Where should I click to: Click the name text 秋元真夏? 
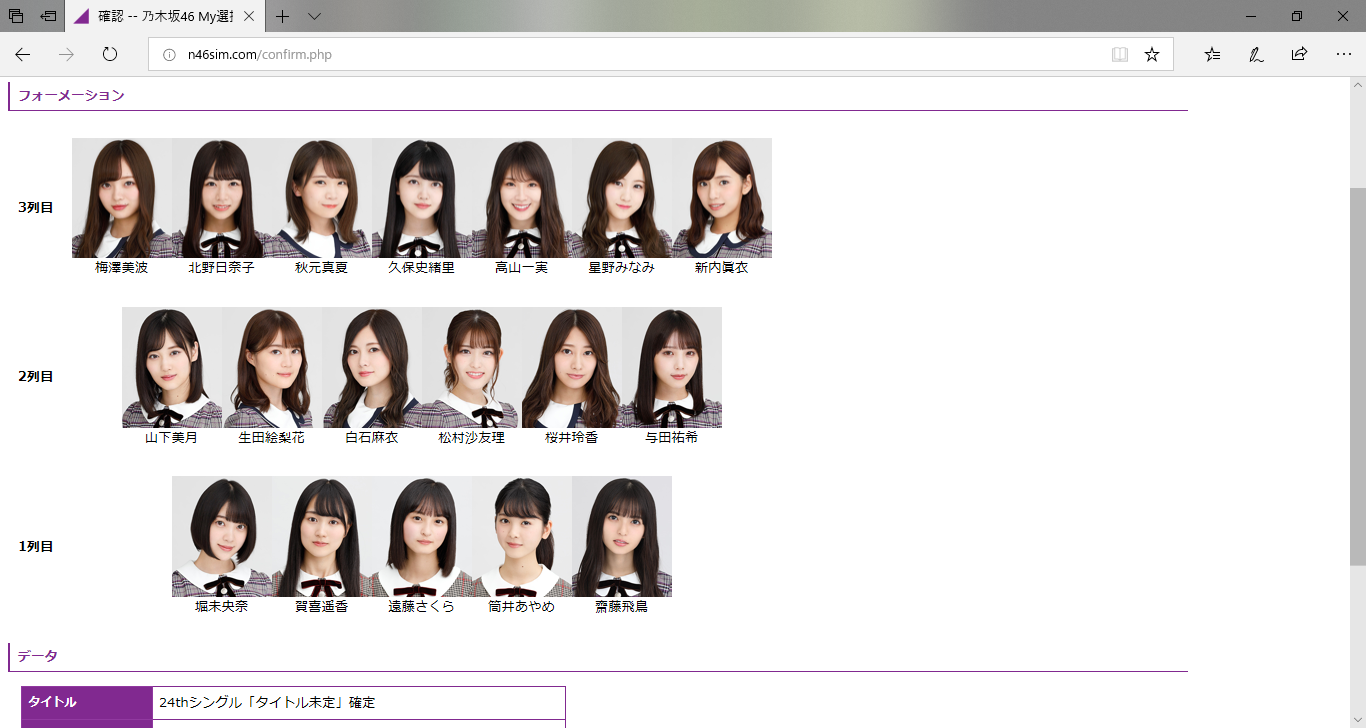coord(322,268)
